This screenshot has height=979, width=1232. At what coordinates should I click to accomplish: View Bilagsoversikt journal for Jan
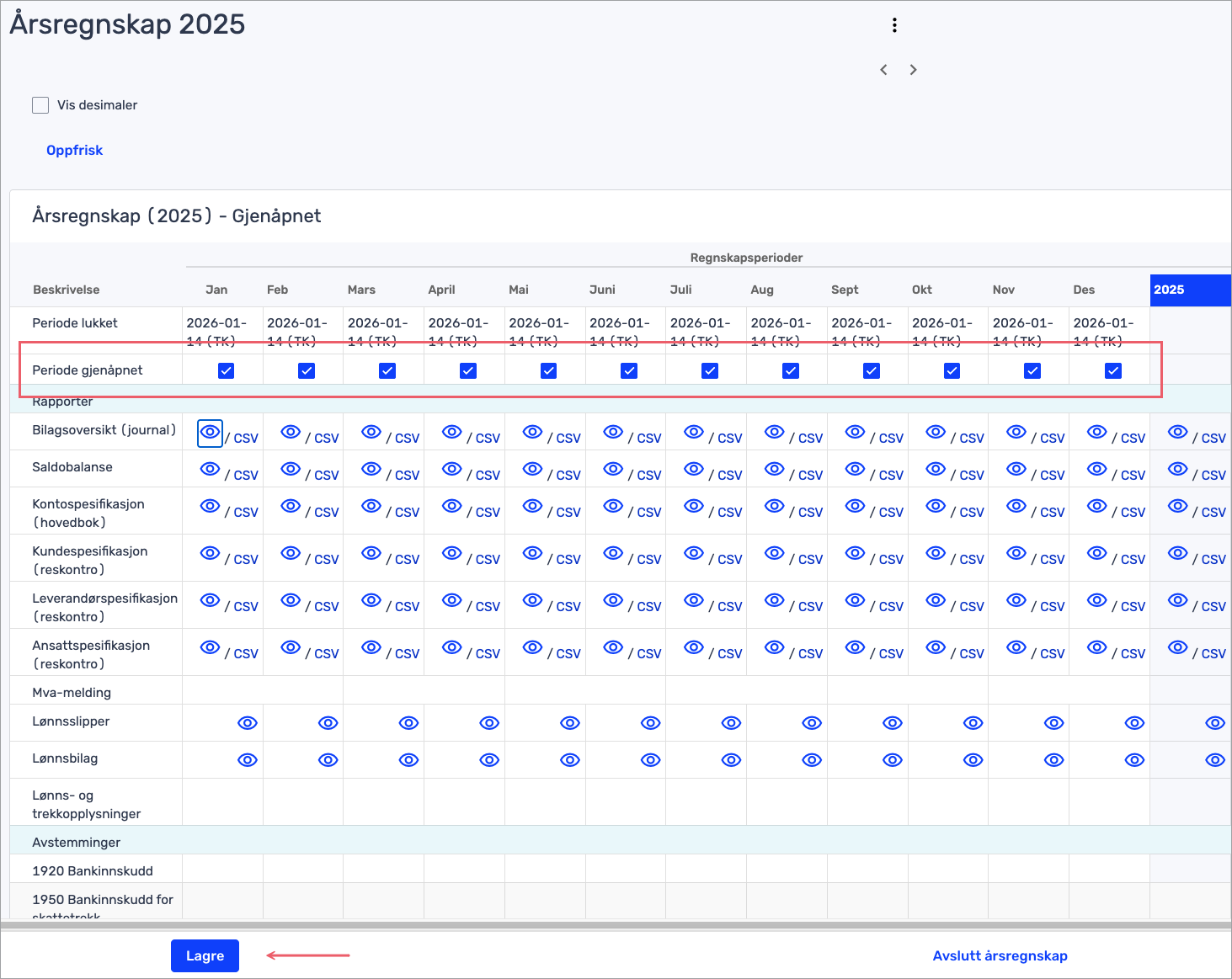pyautogui.click(x=210, y=433)
